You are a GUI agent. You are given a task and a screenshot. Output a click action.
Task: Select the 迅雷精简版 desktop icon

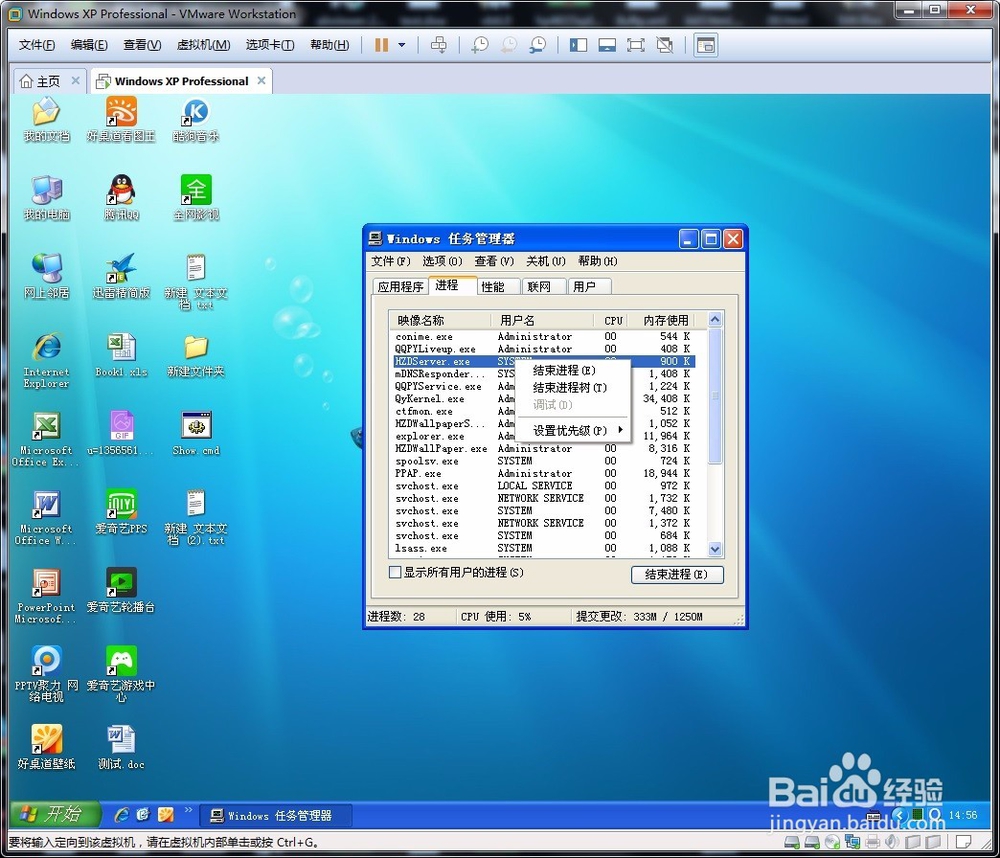pos(121,276)
